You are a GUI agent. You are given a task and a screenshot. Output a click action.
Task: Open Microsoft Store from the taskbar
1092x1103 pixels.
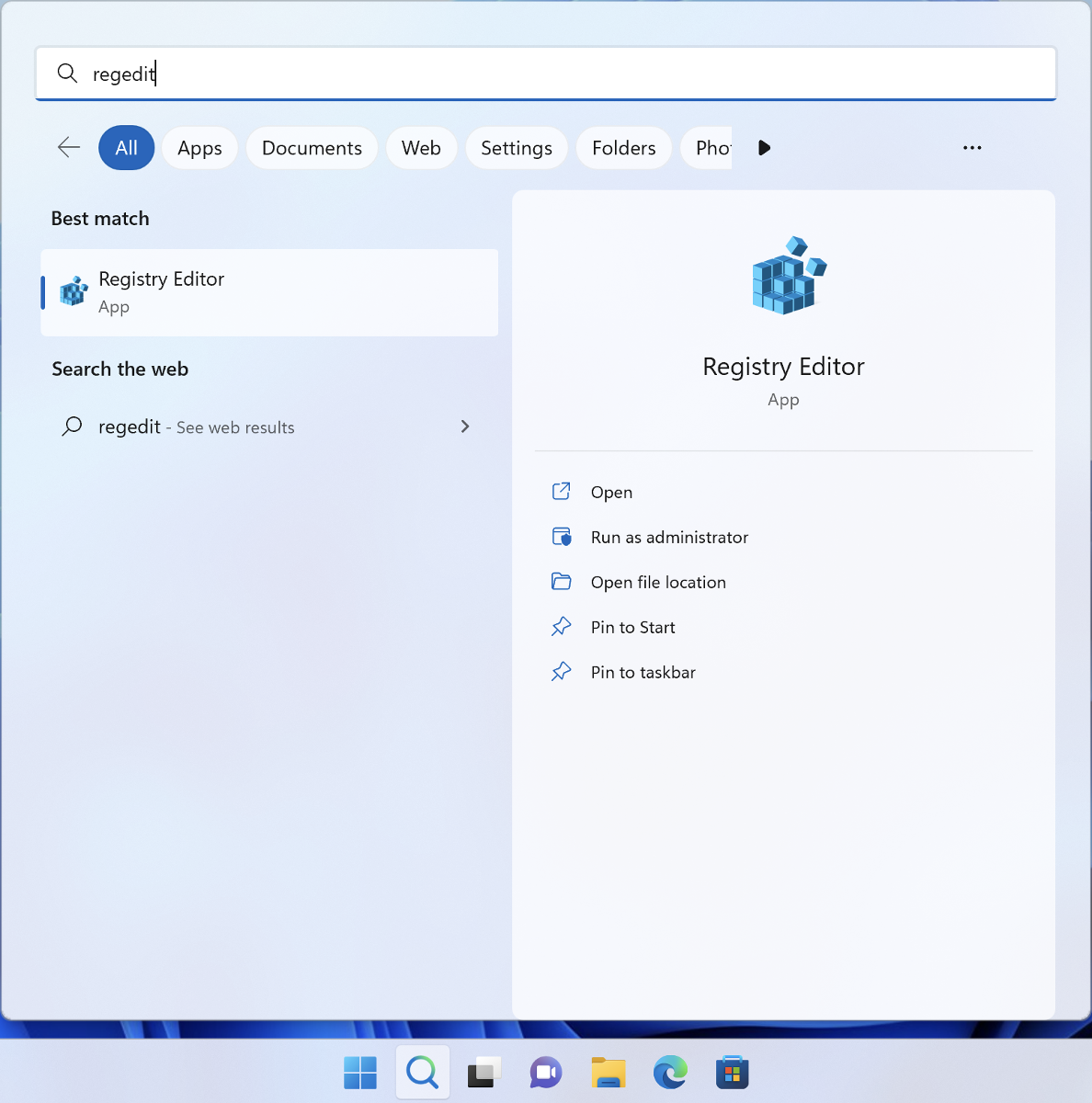733,1072
